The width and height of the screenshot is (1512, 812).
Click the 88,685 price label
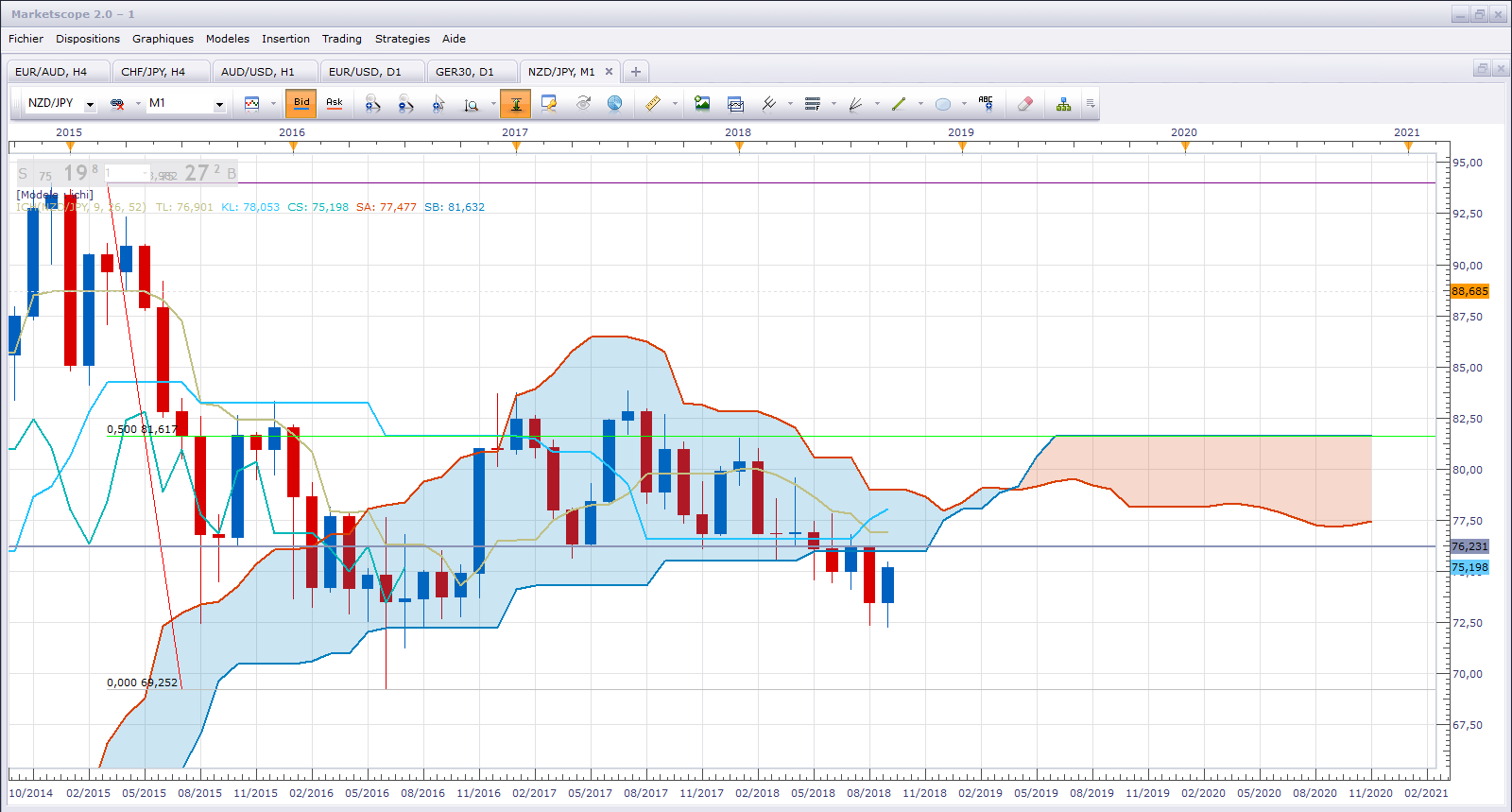1469,291
